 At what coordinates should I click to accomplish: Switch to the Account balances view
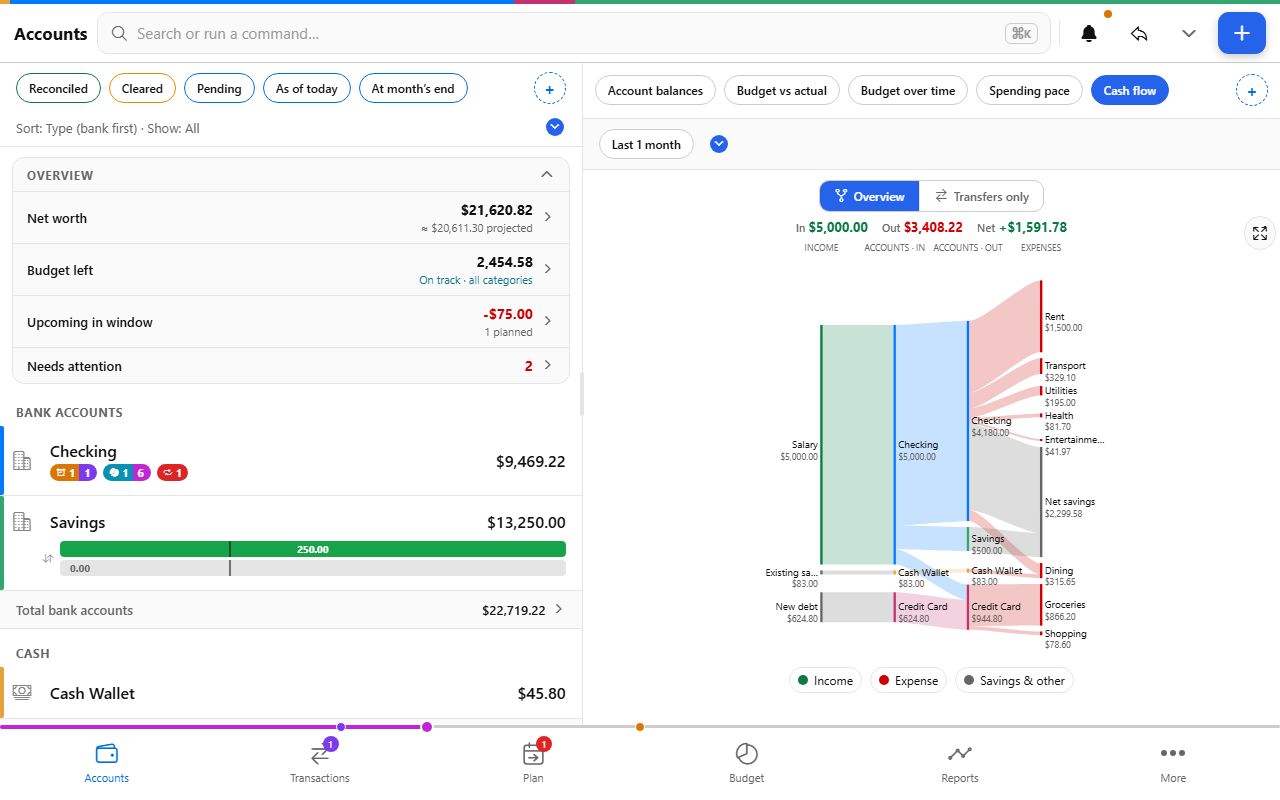[656, 91]
